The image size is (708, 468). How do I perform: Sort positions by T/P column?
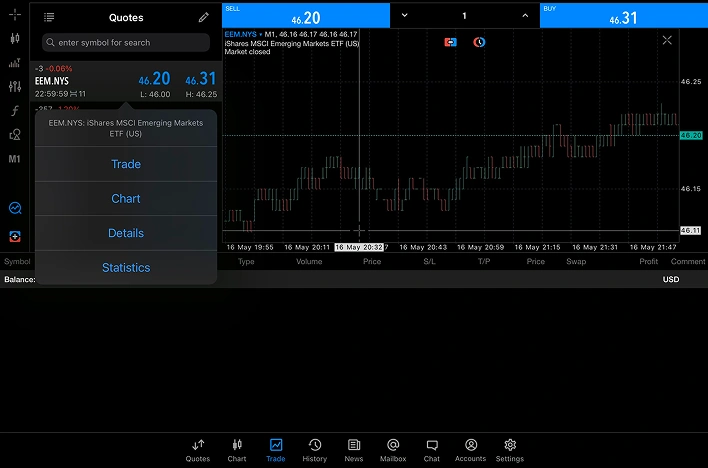coord(484,262)
